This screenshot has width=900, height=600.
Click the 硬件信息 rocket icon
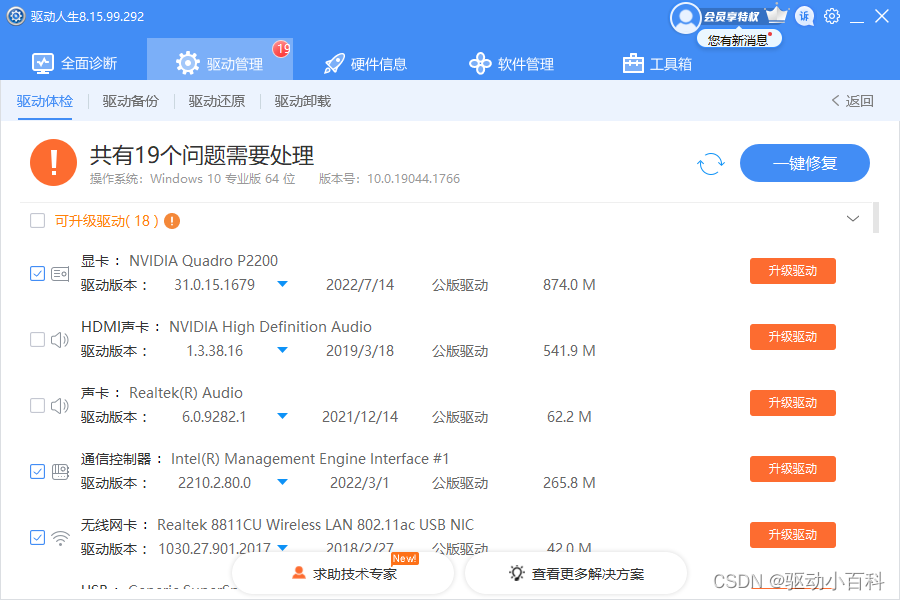(334, 64)
